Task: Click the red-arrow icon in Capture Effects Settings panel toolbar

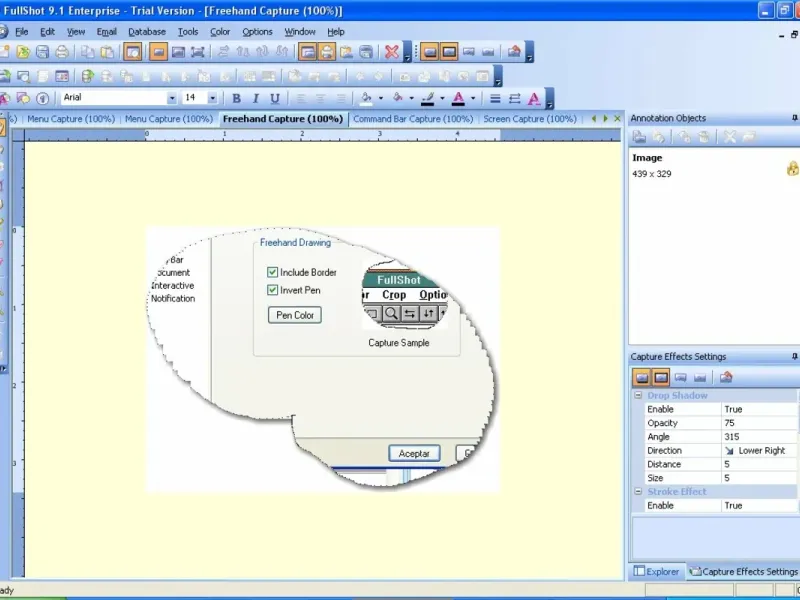Action: pos(726,378)
